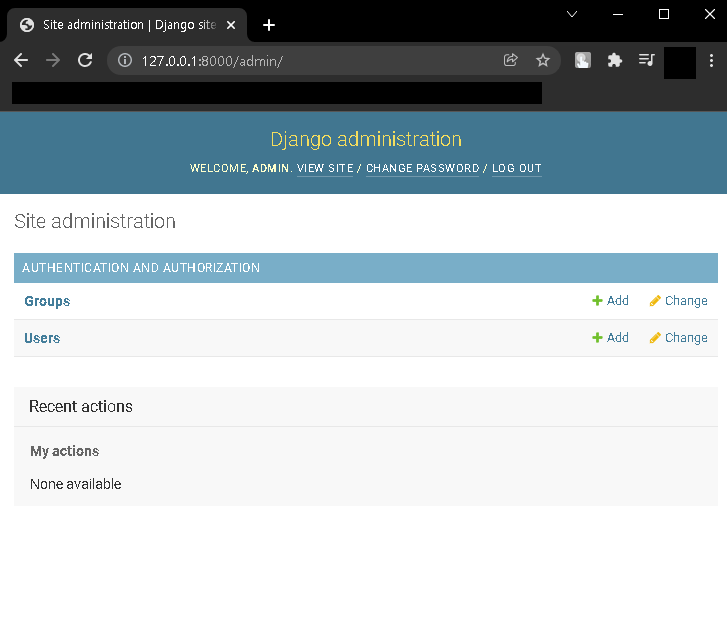Image resolution: width=727 pixels, height=641 pixels.
Task: View site information icon in address bar
Action: click(125, 60)
